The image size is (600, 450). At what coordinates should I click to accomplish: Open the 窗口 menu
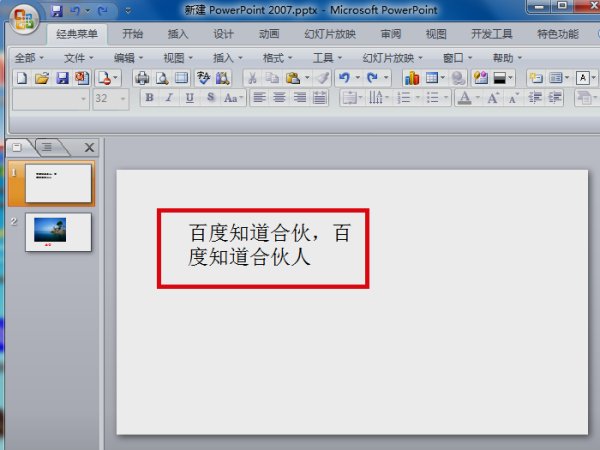tap(457, 58)
